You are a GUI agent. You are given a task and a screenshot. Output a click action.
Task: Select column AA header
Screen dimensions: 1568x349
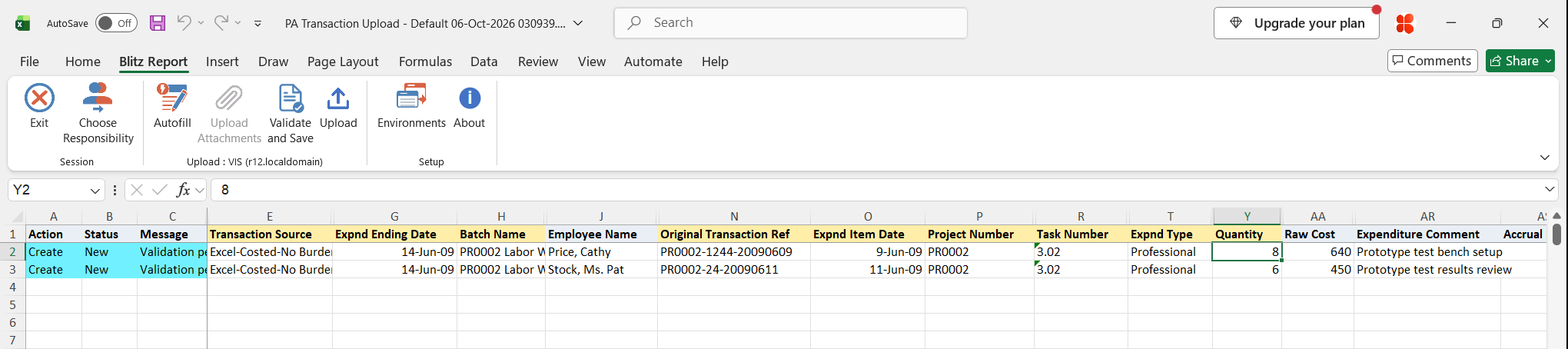[1317, 217]
